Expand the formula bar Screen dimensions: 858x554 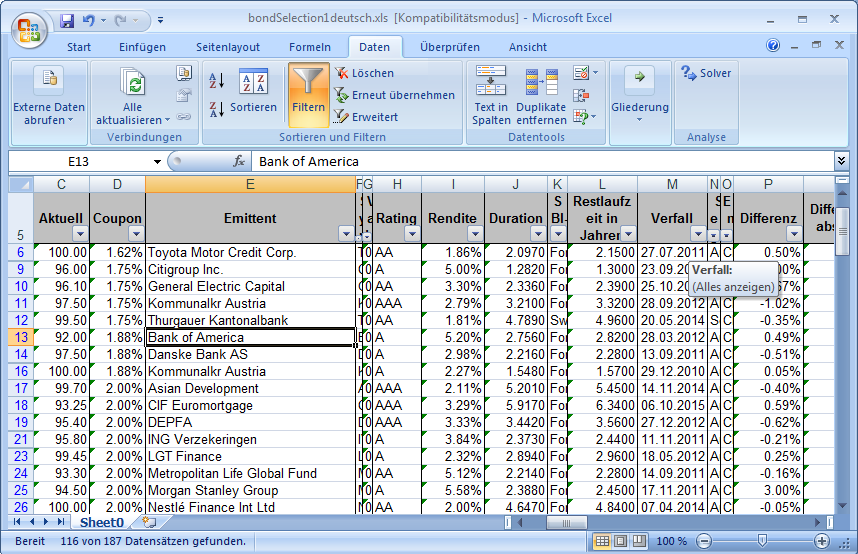841,160
